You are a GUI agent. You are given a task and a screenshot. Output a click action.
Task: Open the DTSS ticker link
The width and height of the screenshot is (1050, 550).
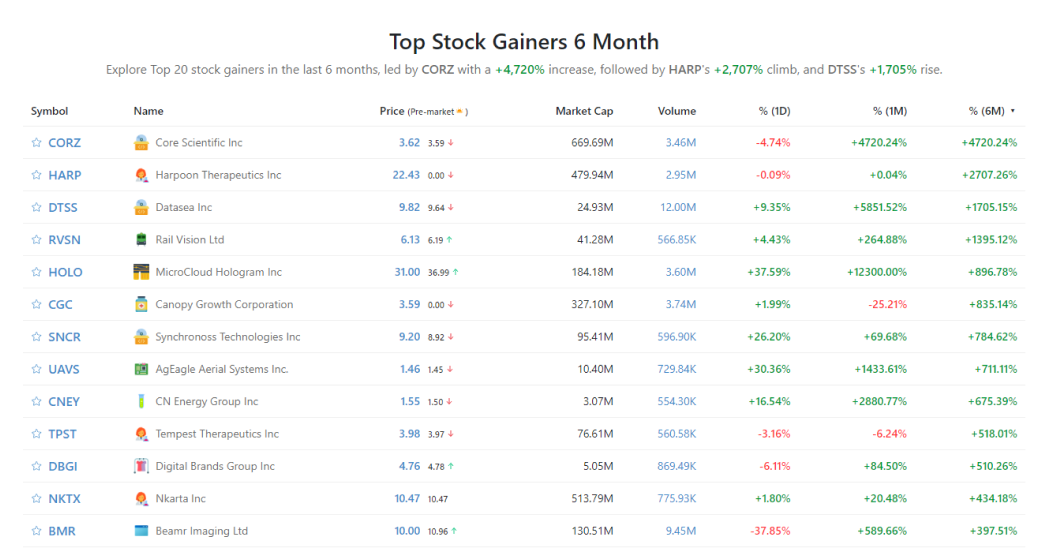[x=63, y=207]
